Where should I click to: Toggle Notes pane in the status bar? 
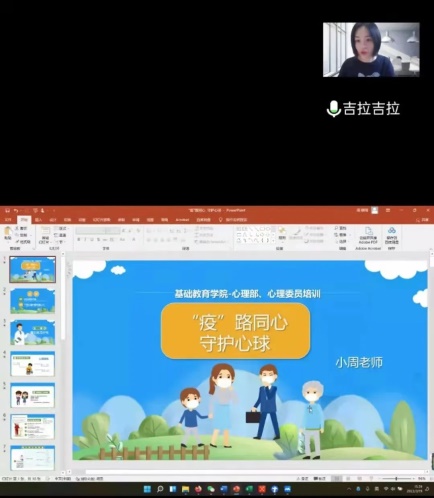[x=302, y=479]
